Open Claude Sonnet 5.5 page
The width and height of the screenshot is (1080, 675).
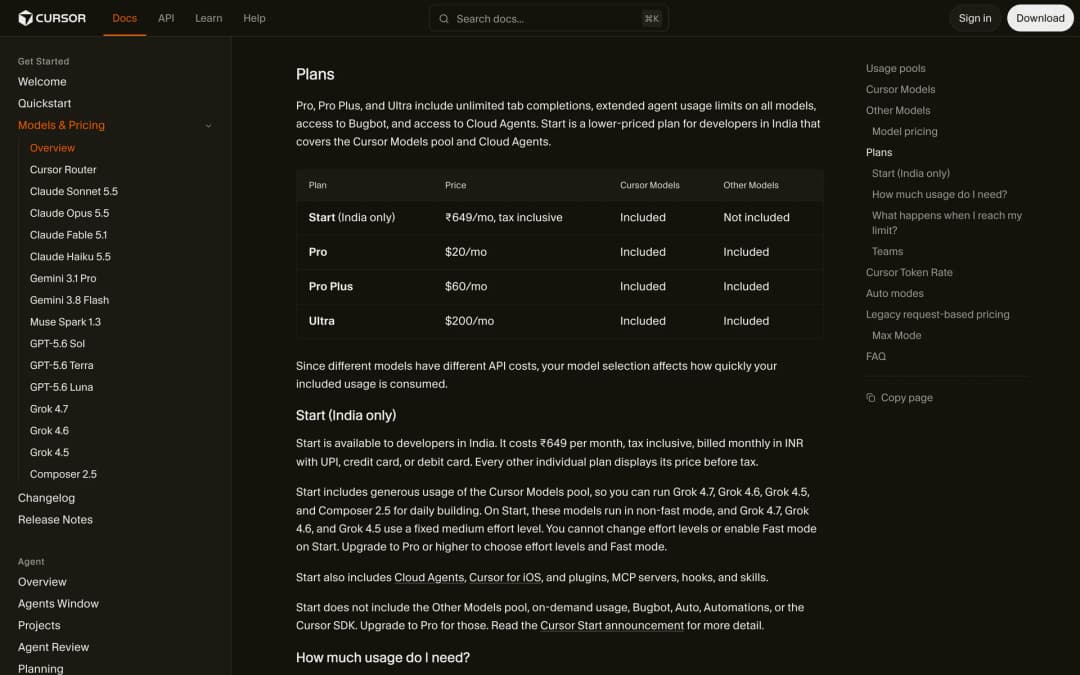74,191
